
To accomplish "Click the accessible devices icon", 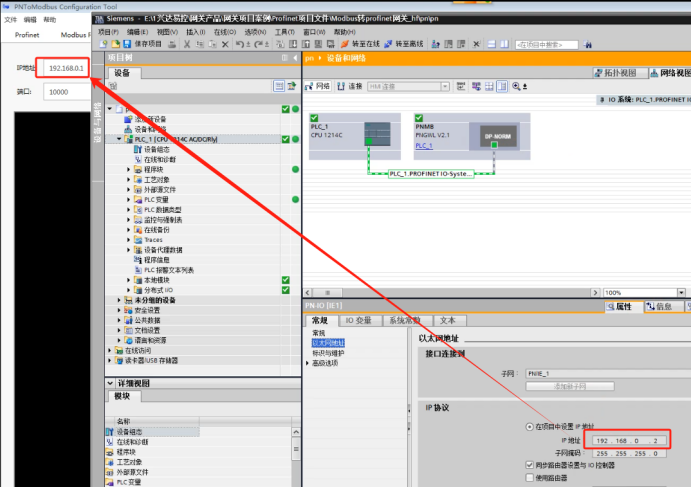I will tap(436, 44).
